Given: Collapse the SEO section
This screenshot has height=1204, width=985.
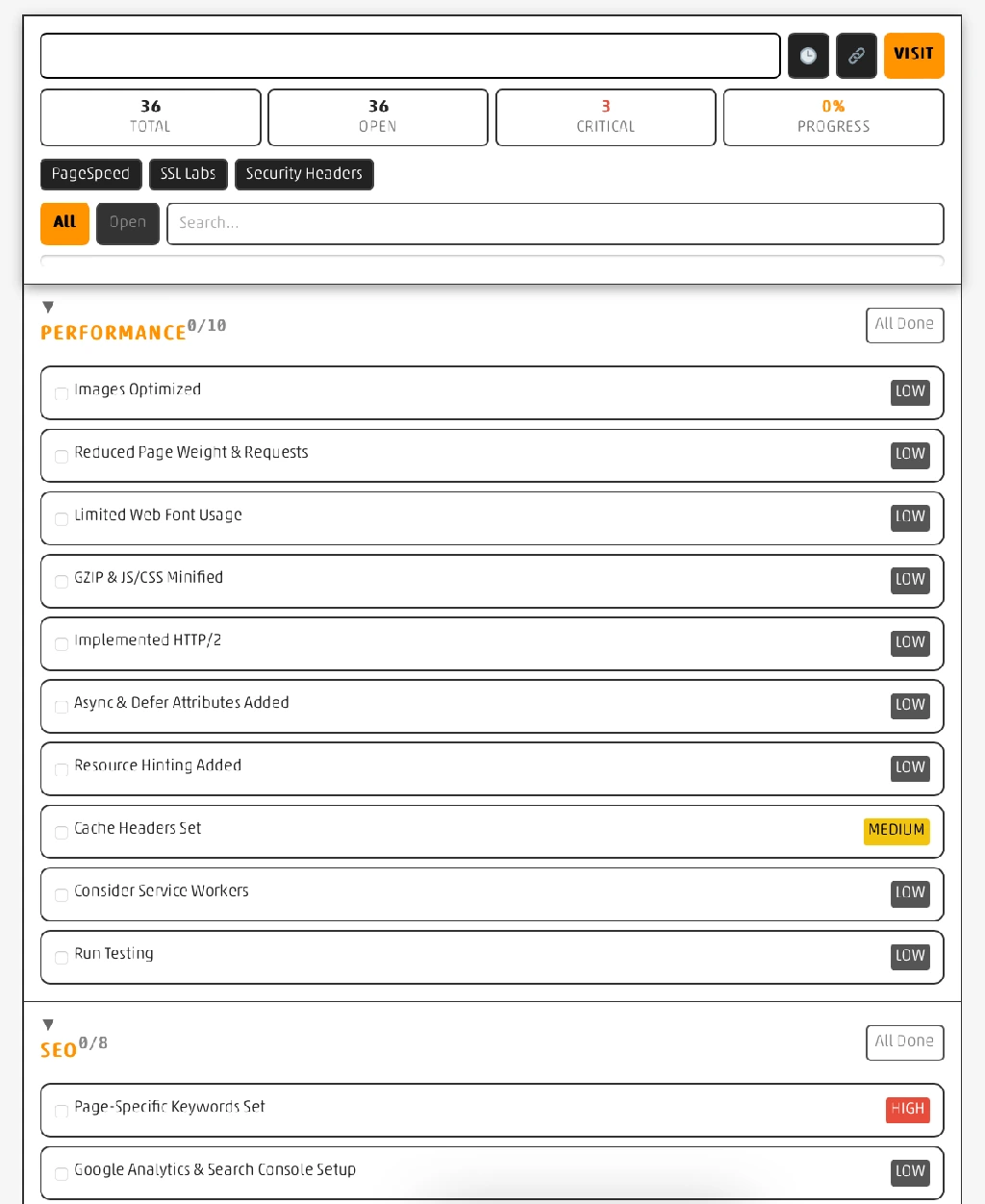Looking at the screenshot, I should 48,1024.
